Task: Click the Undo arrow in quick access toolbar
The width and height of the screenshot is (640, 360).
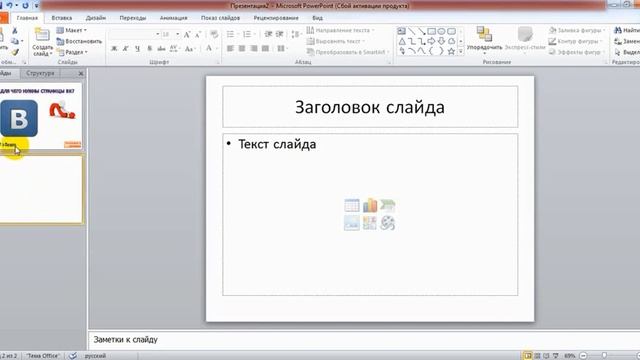Action: tap(9, 5)
